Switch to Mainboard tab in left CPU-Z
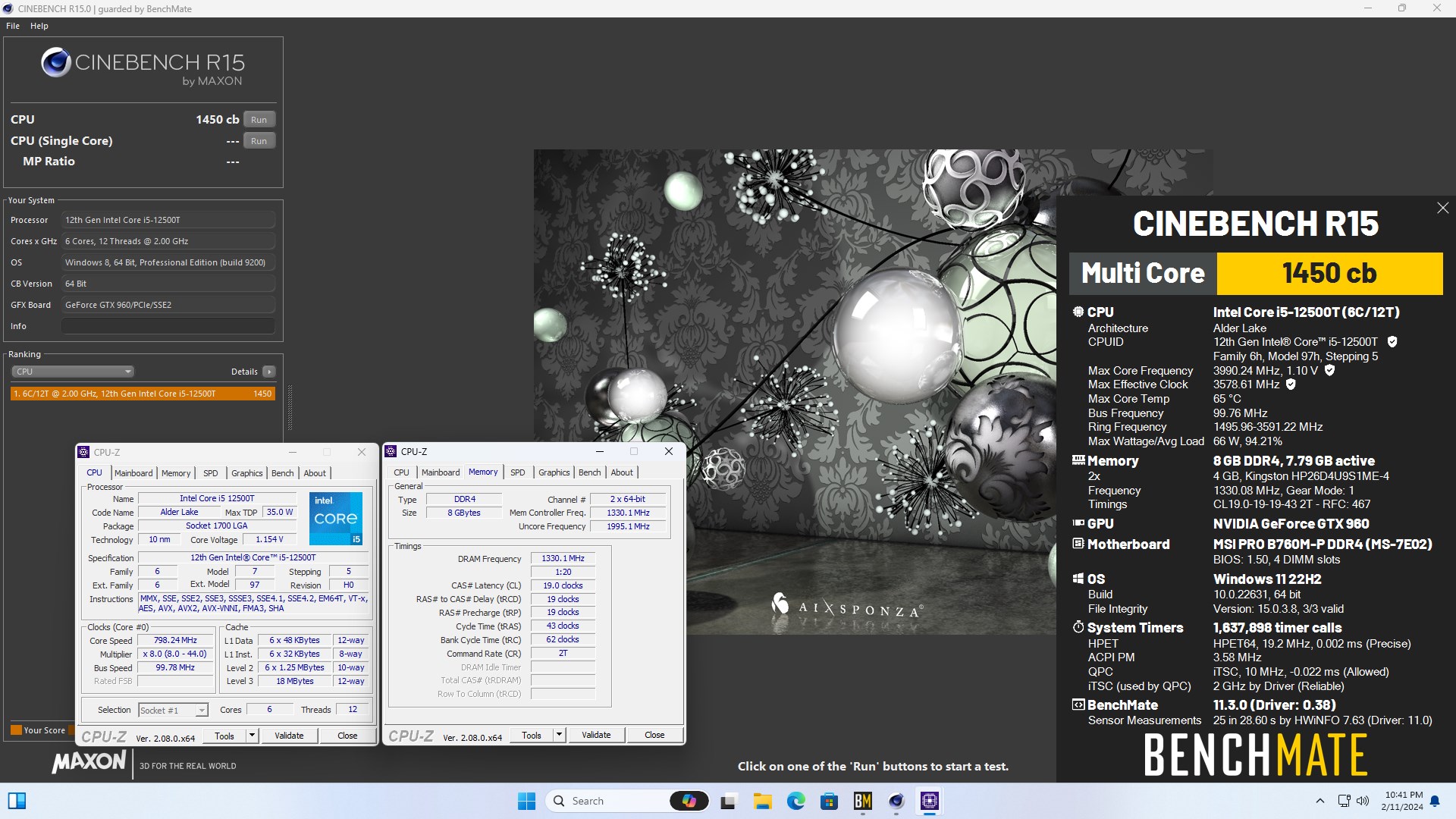1456x819 pixels. point(133,473)
